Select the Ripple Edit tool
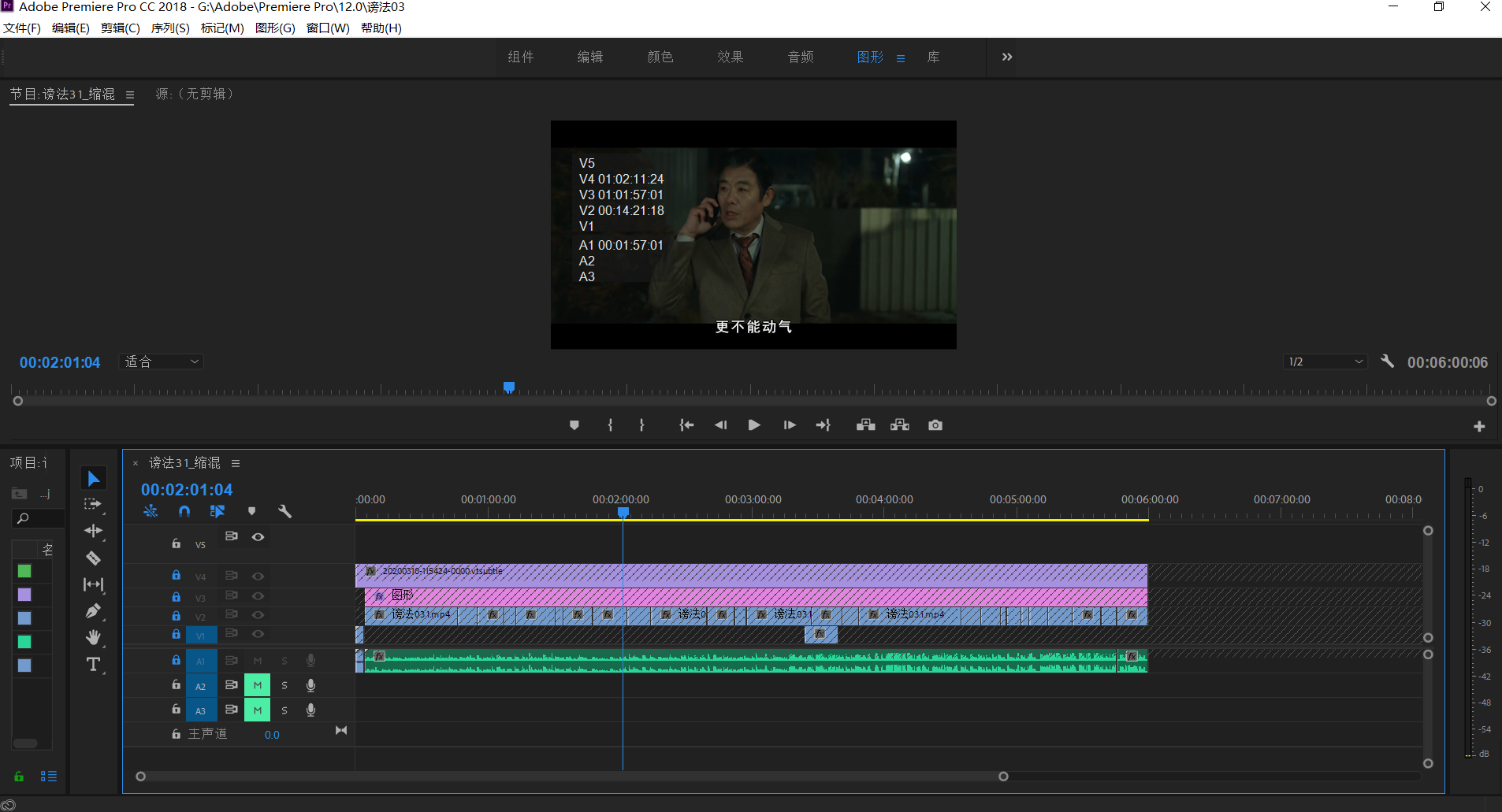 click(94, 531)
